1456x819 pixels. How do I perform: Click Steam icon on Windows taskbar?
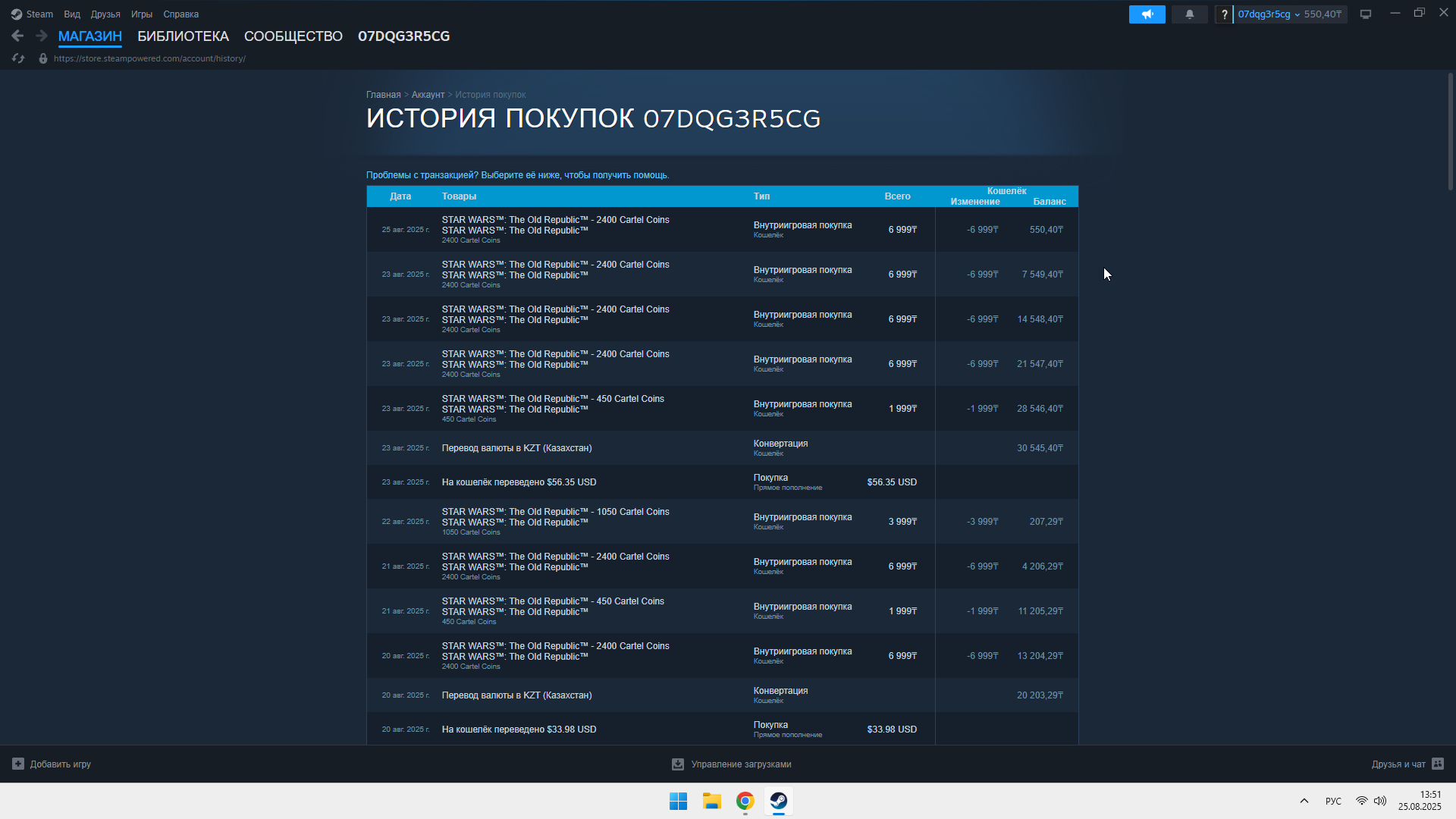tap(779, 801)
